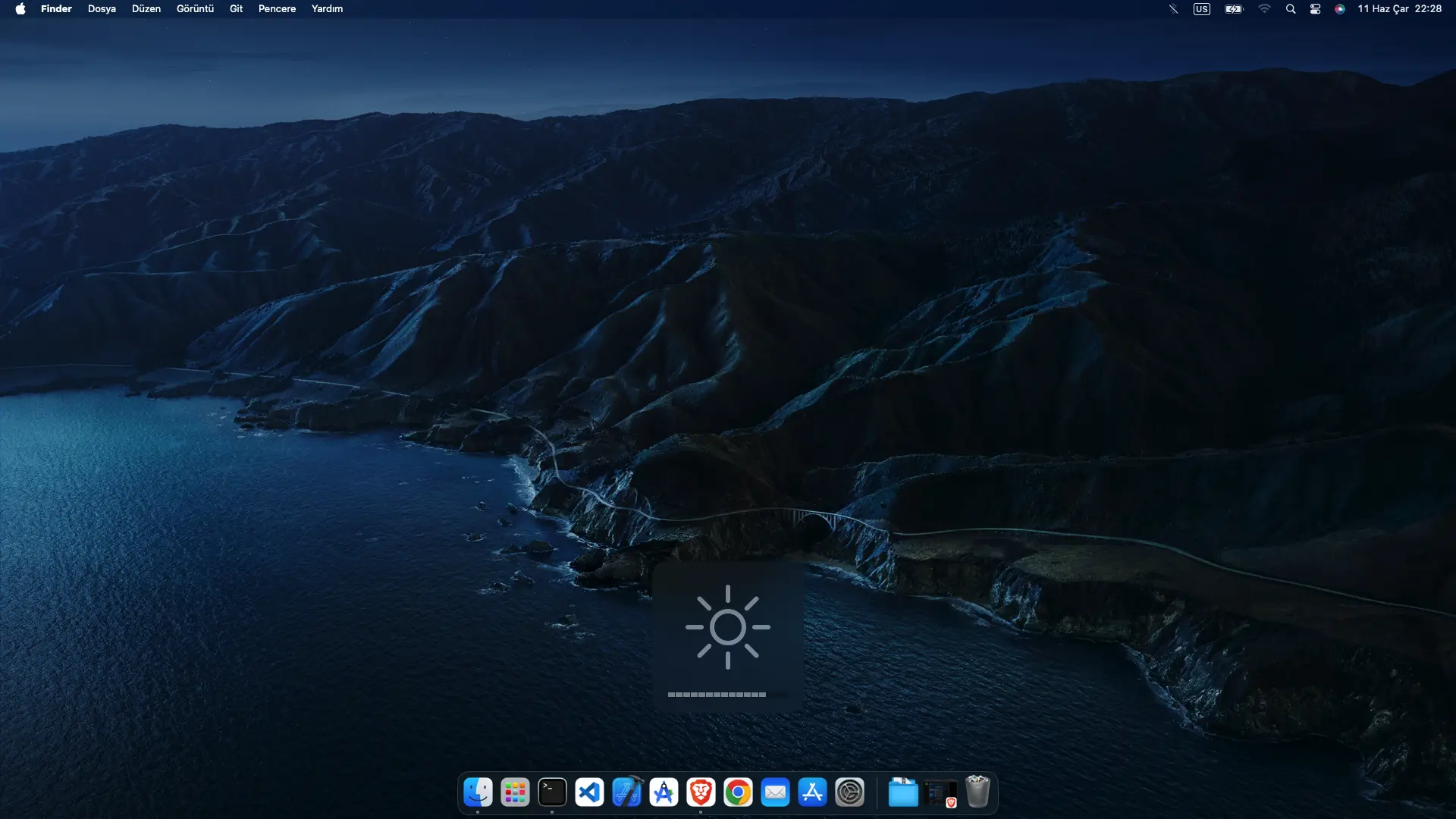Open the Wi-Fi status menu

[x=1264, y=9]
